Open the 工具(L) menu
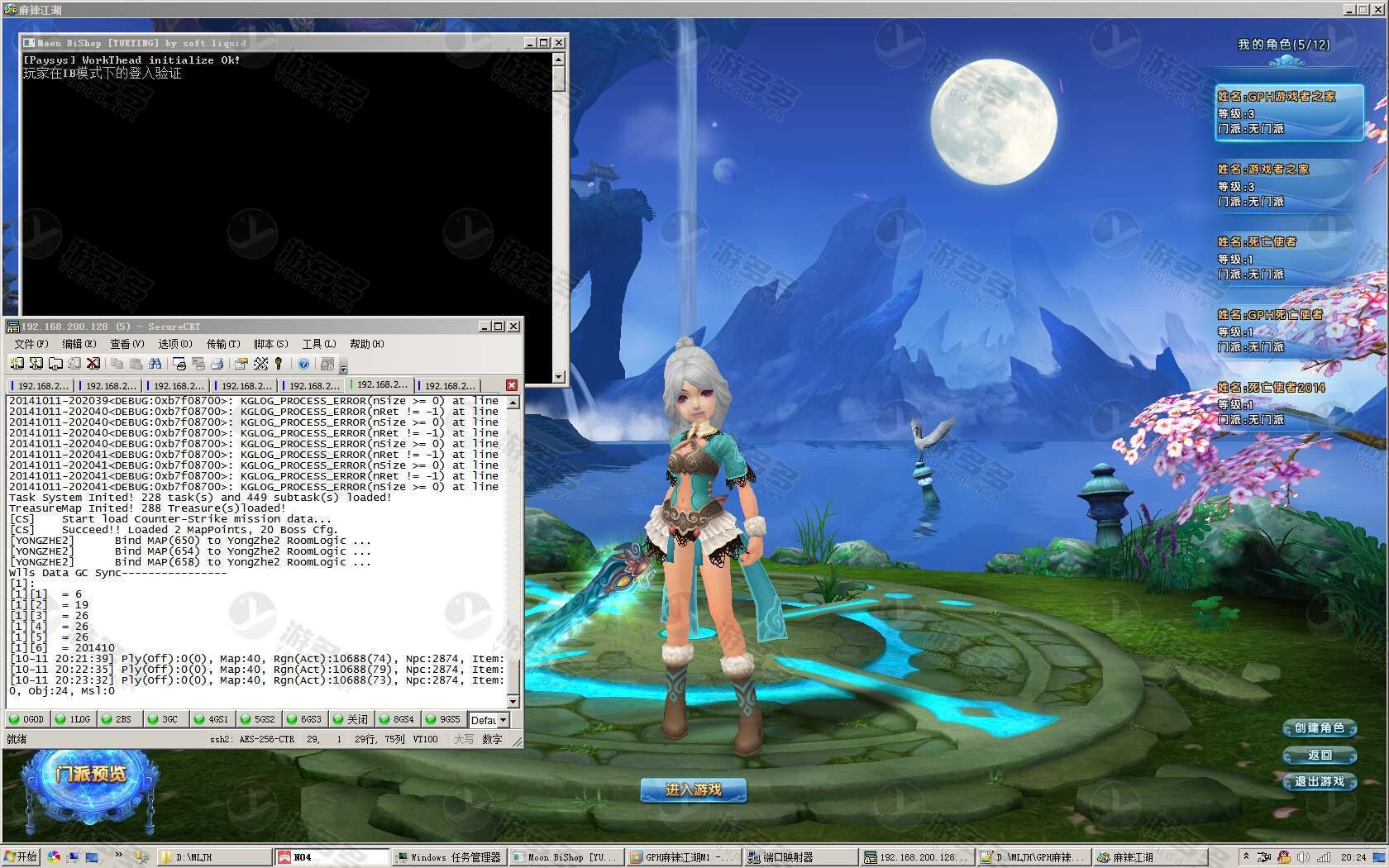The width and height of the screenshot is (1389, 868). pyautogui.click(x=319, y=344)
